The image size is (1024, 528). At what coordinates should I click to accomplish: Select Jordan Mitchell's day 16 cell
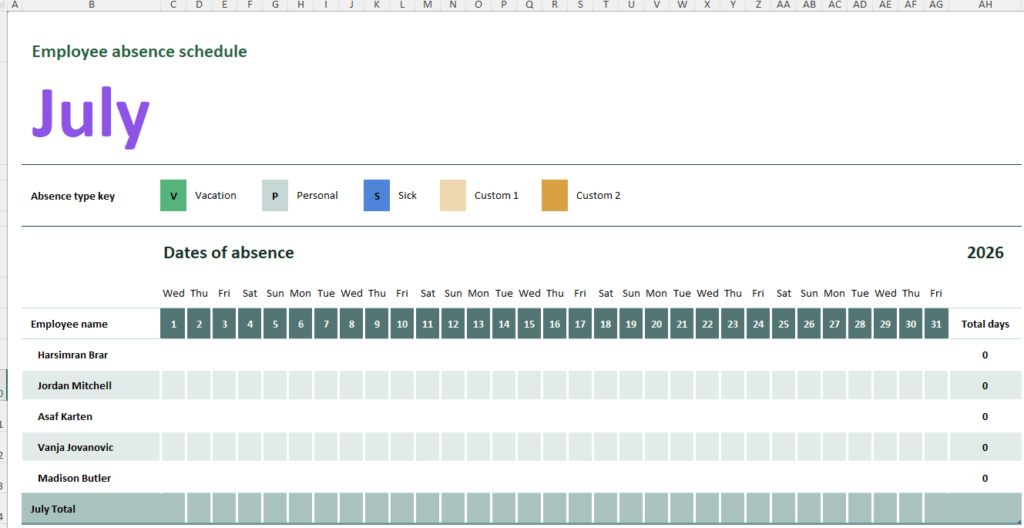[x=555, y=386]
